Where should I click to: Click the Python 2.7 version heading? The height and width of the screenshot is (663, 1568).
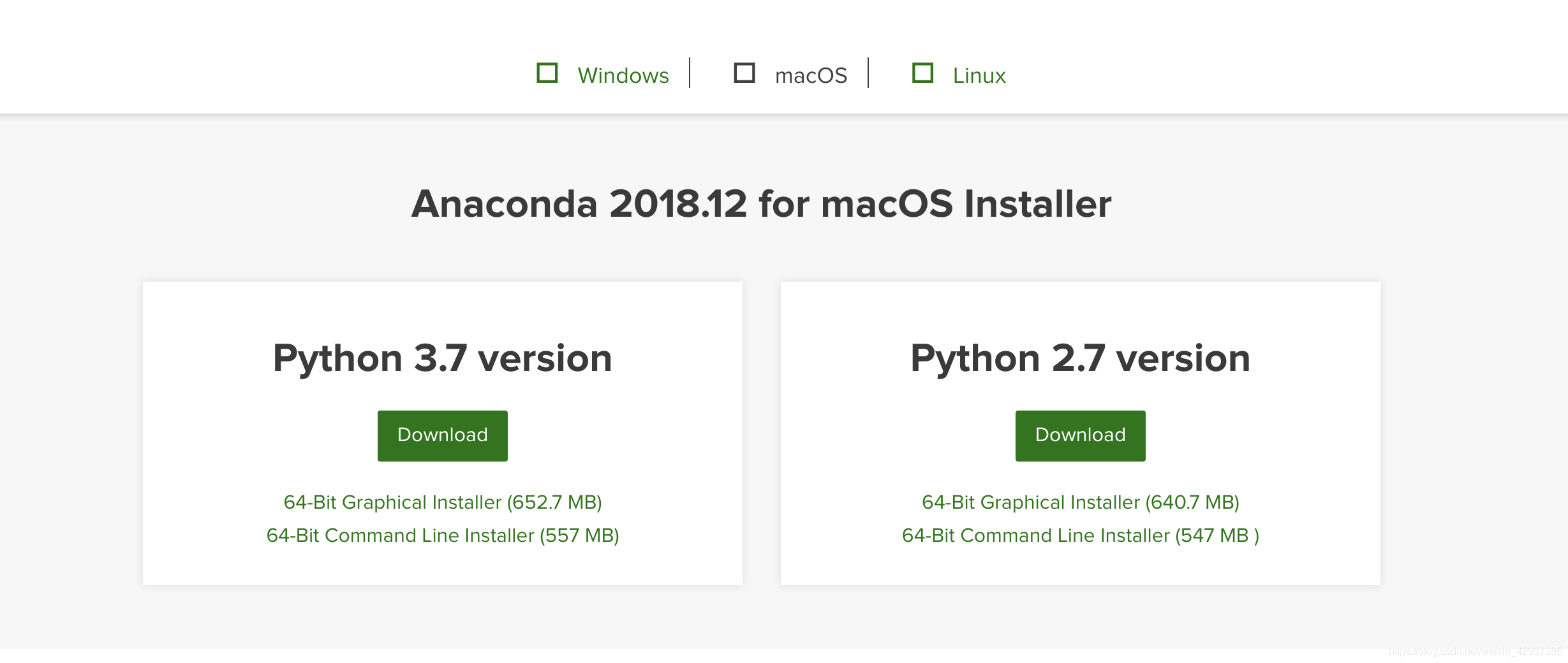1081,358
